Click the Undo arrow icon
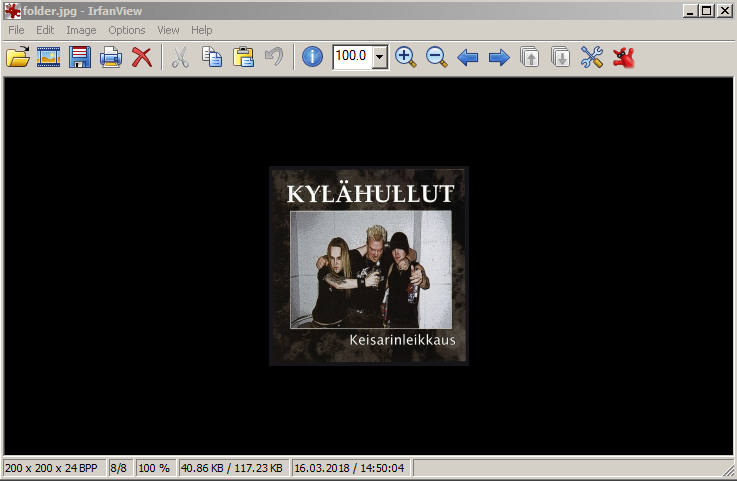Image resolution: width=737 pixels, height=481 pixels. 274,57
